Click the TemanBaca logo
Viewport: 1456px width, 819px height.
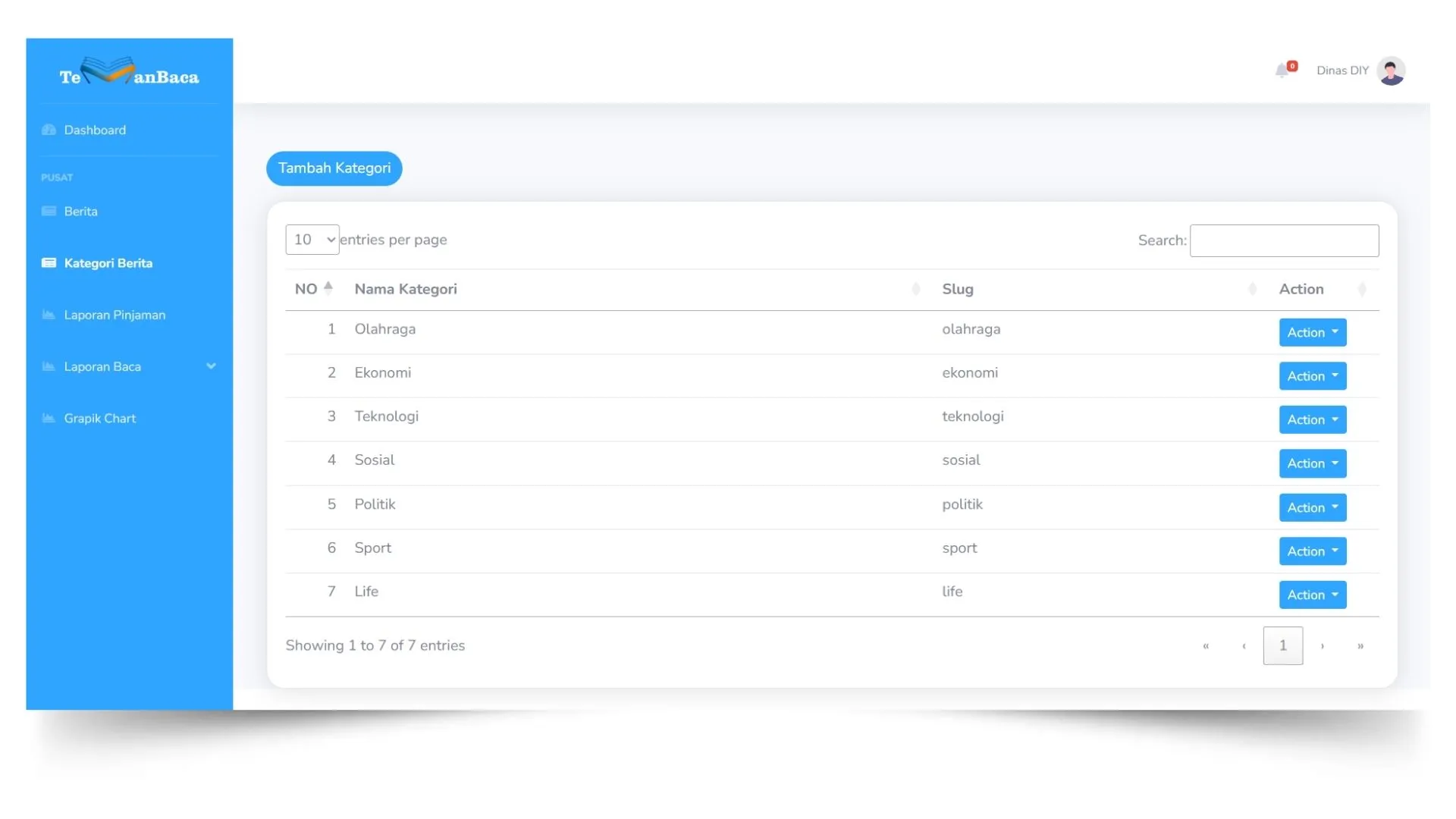coord(129,74)
